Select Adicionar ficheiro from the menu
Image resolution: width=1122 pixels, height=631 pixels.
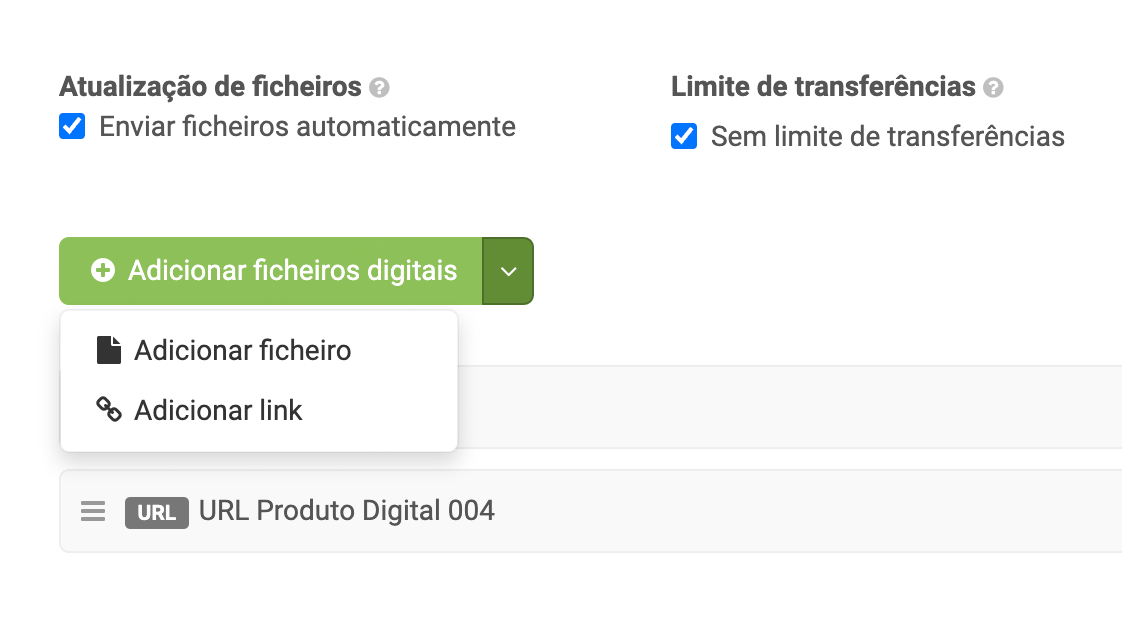[x=242, y=350]
